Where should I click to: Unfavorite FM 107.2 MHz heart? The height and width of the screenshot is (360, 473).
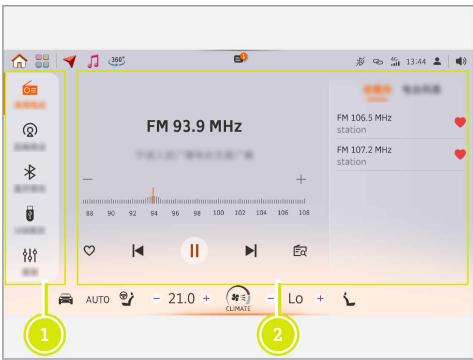coord(460,154)
